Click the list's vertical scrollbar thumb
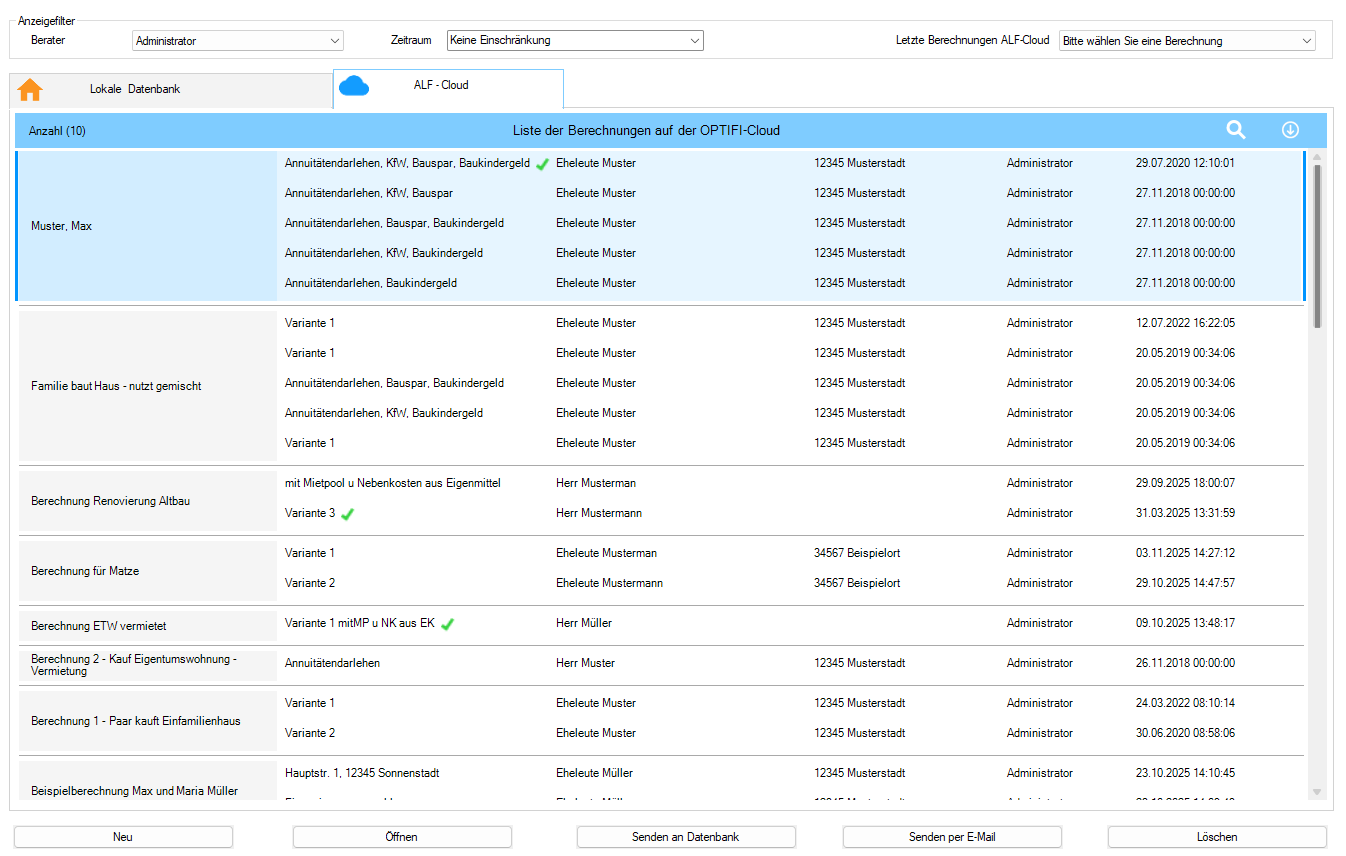This screenshot has width=1346, height=856. point(1317,245)
